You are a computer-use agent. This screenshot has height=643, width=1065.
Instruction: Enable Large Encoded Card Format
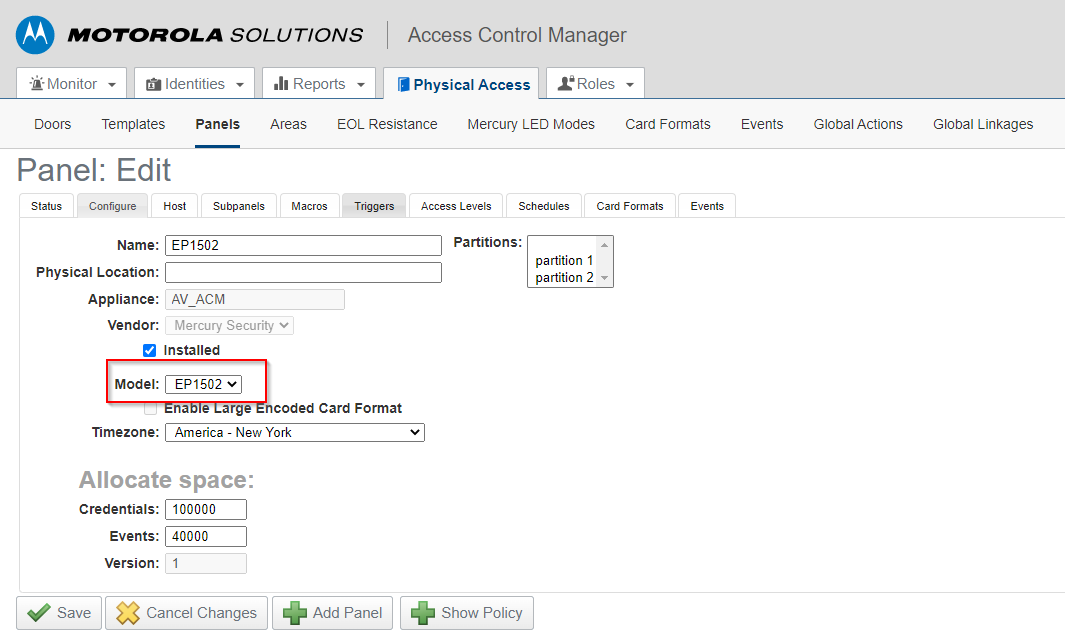click(x=150, y=408)
